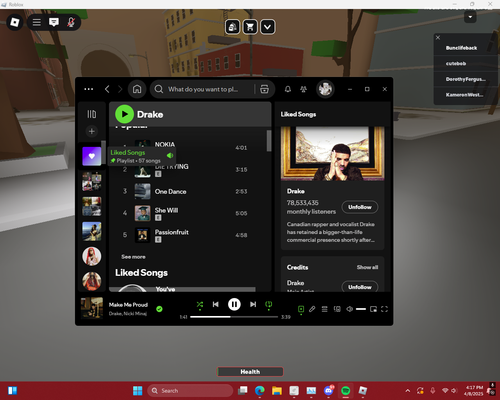Viewport: 500px width, 400px height.
Task: Go forward in Spotify navigation
Action: tap(120, 89)
